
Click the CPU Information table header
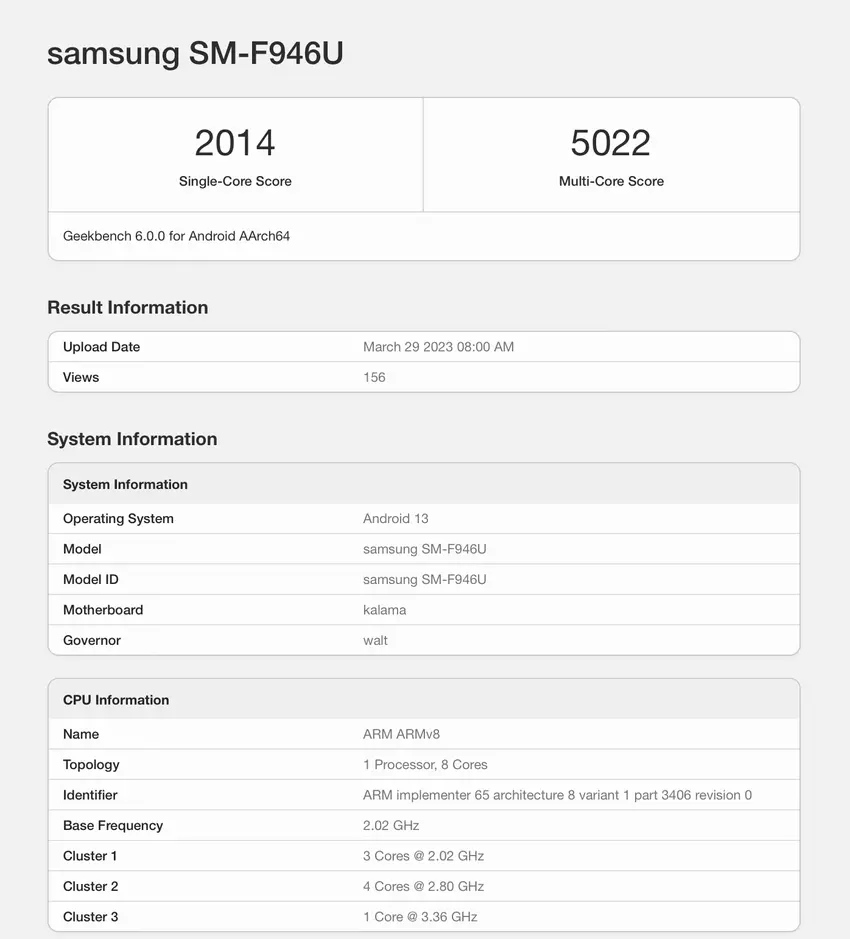click(116, 700)
